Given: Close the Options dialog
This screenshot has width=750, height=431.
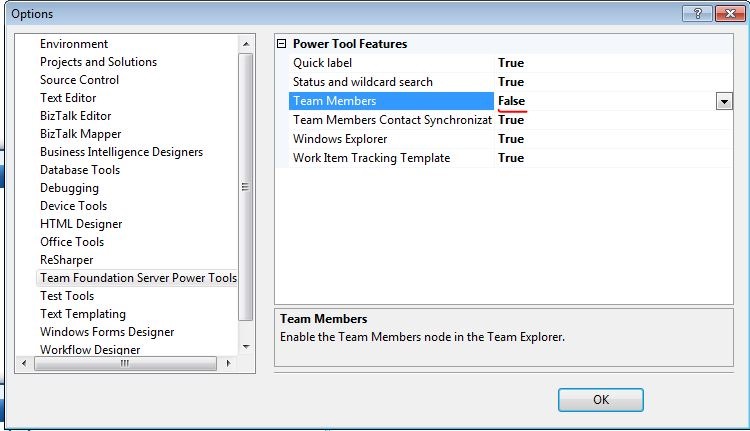Looking at the screenshot, I should click(x=724, y=13).
